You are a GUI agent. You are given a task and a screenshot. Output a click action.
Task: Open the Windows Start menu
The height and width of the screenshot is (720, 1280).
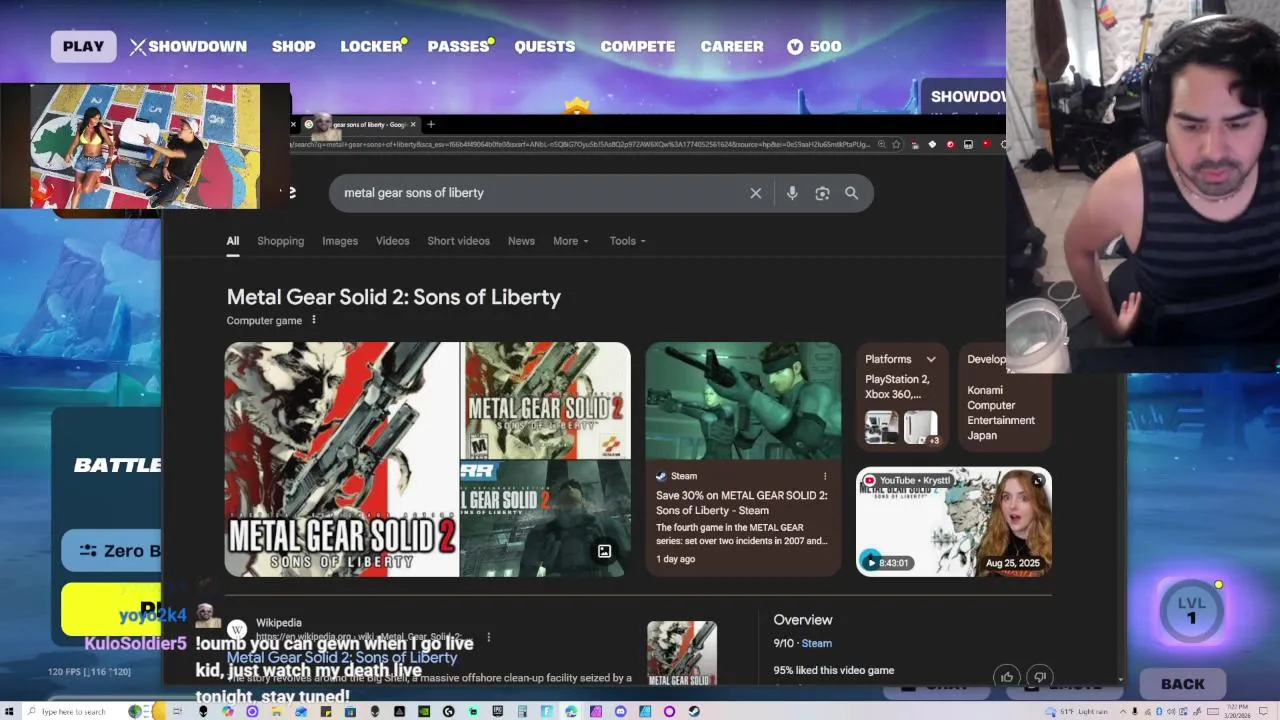(10, 711)
